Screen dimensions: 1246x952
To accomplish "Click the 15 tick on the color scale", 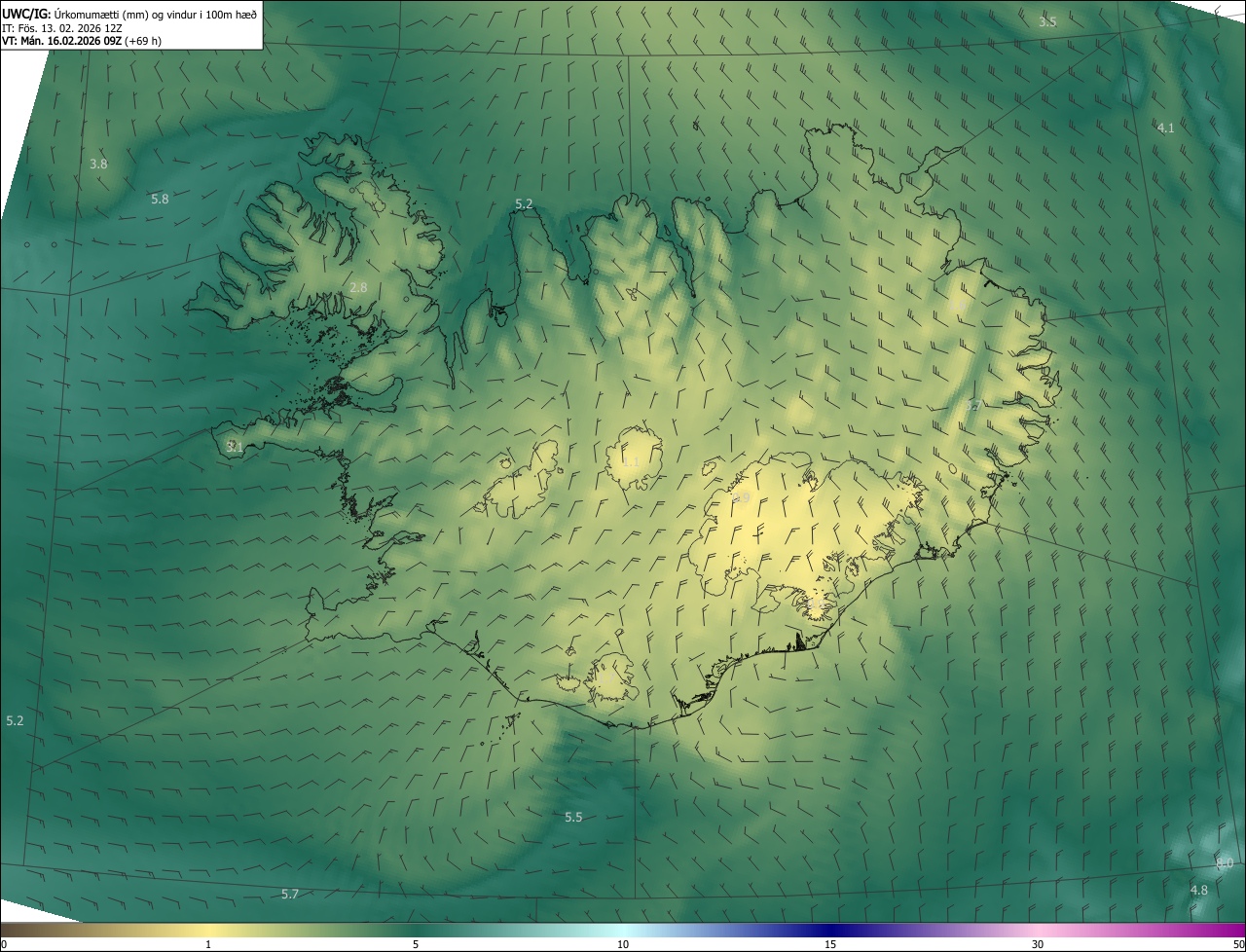I will coord(830,944).
